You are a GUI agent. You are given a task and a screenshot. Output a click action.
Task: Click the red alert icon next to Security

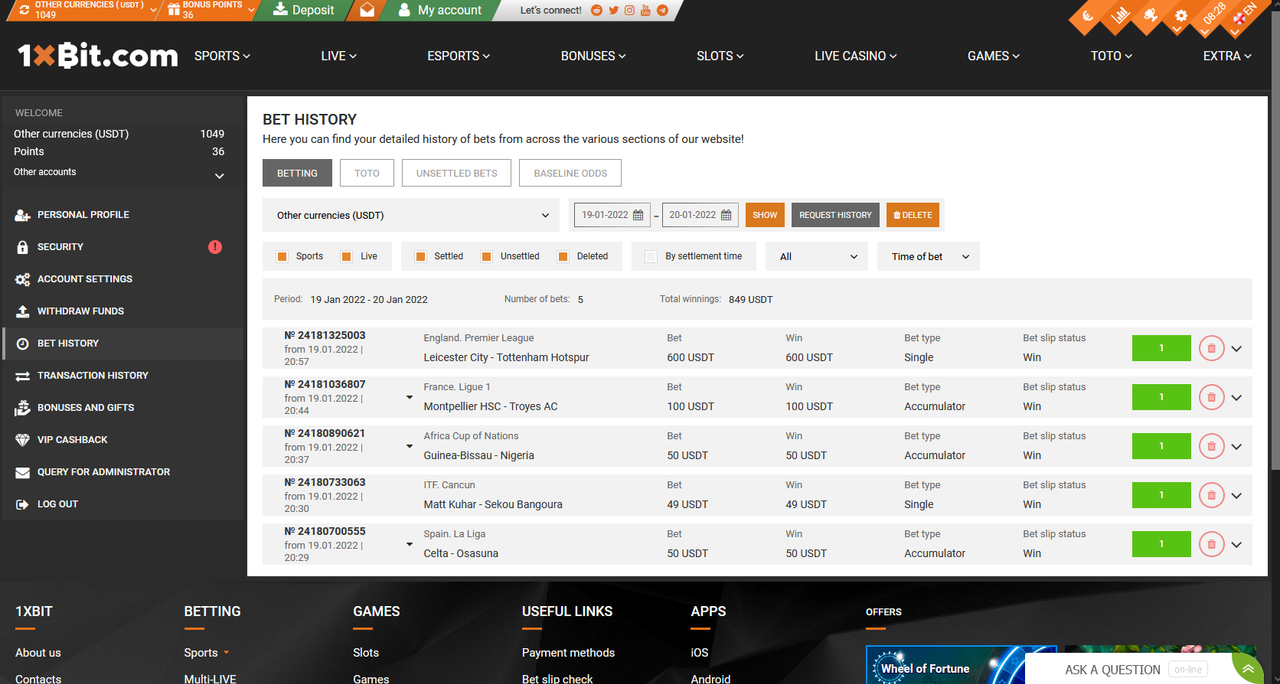[x=215, y=247]
